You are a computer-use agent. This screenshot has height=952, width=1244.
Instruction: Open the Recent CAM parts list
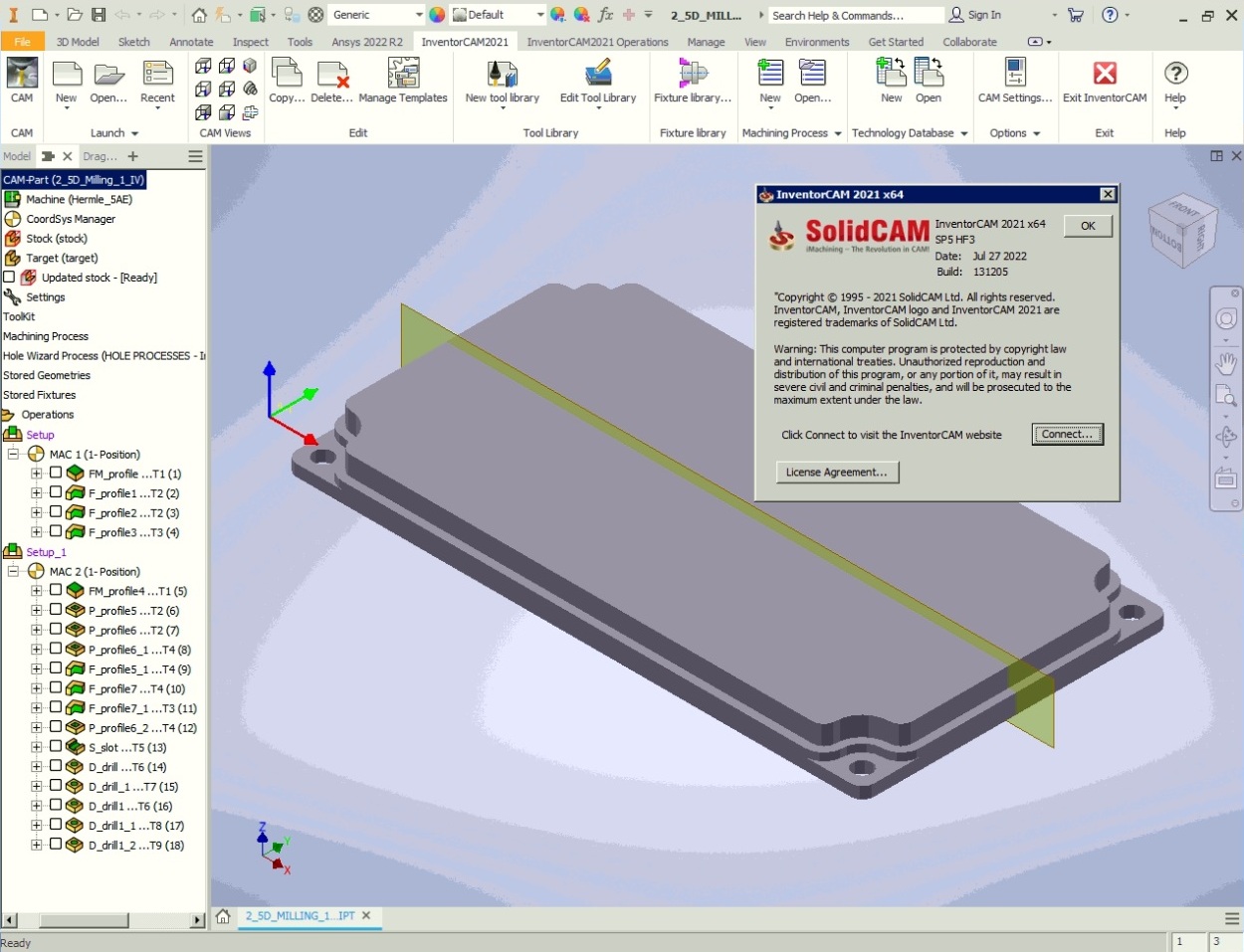[x=157, y=81]
